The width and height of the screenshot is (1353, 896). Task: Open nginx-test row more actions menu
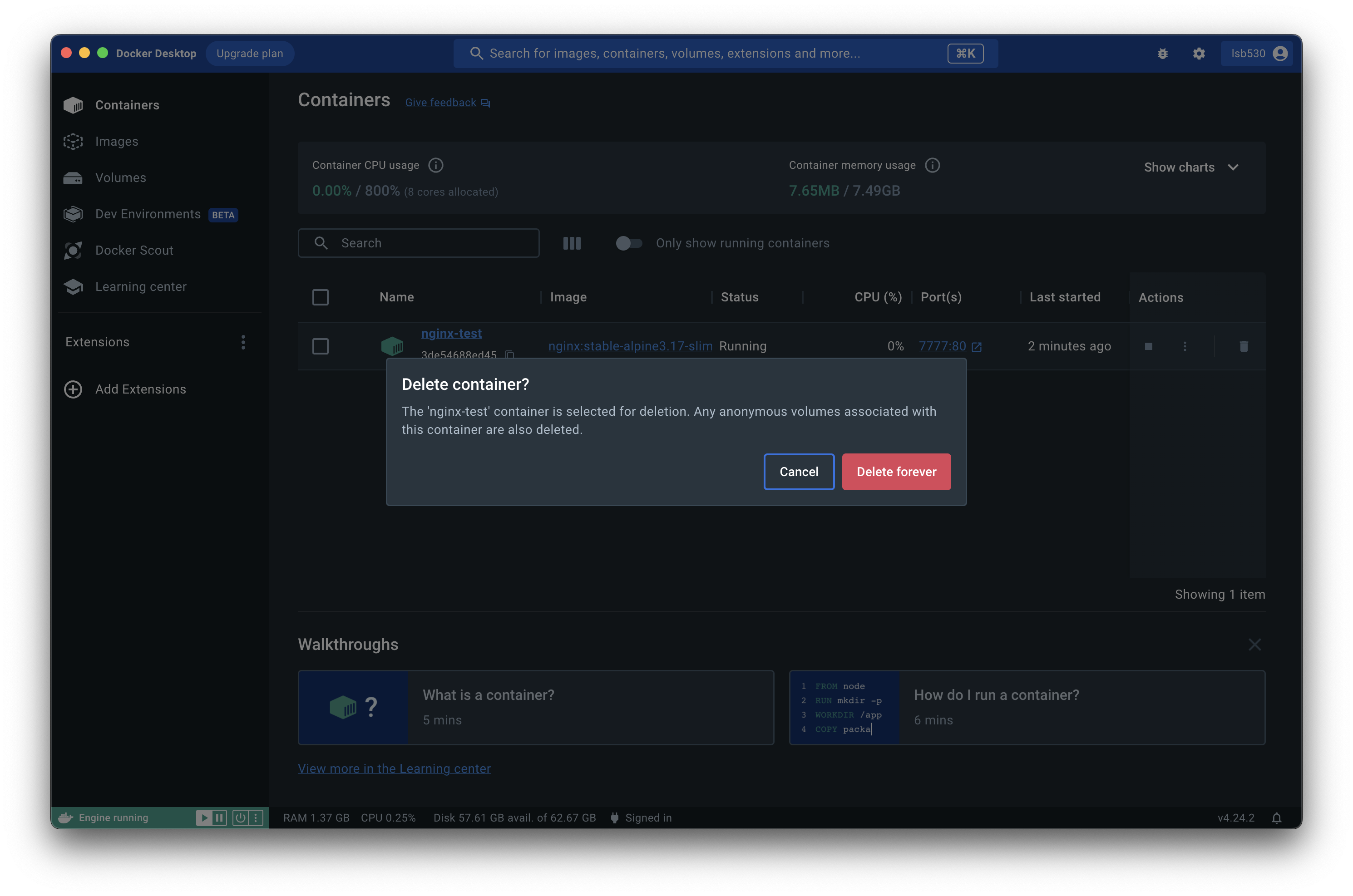pos(1185,346)
